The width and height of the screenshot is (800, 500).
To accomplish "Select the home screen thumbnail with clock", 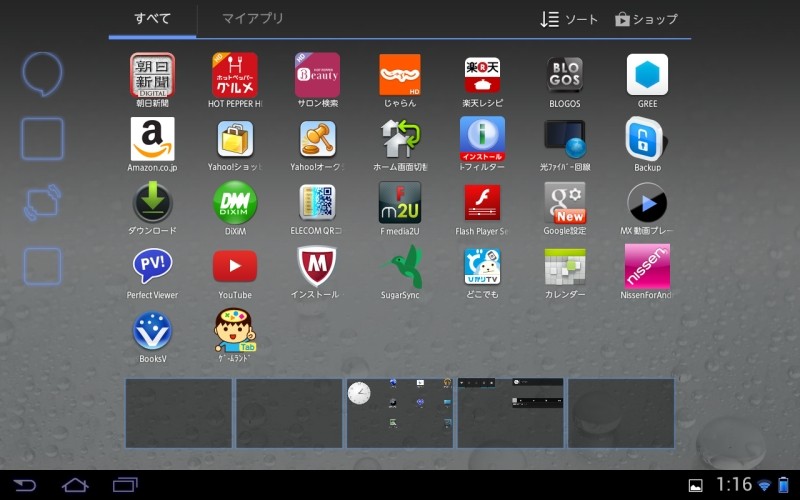I will coord(400,413).
